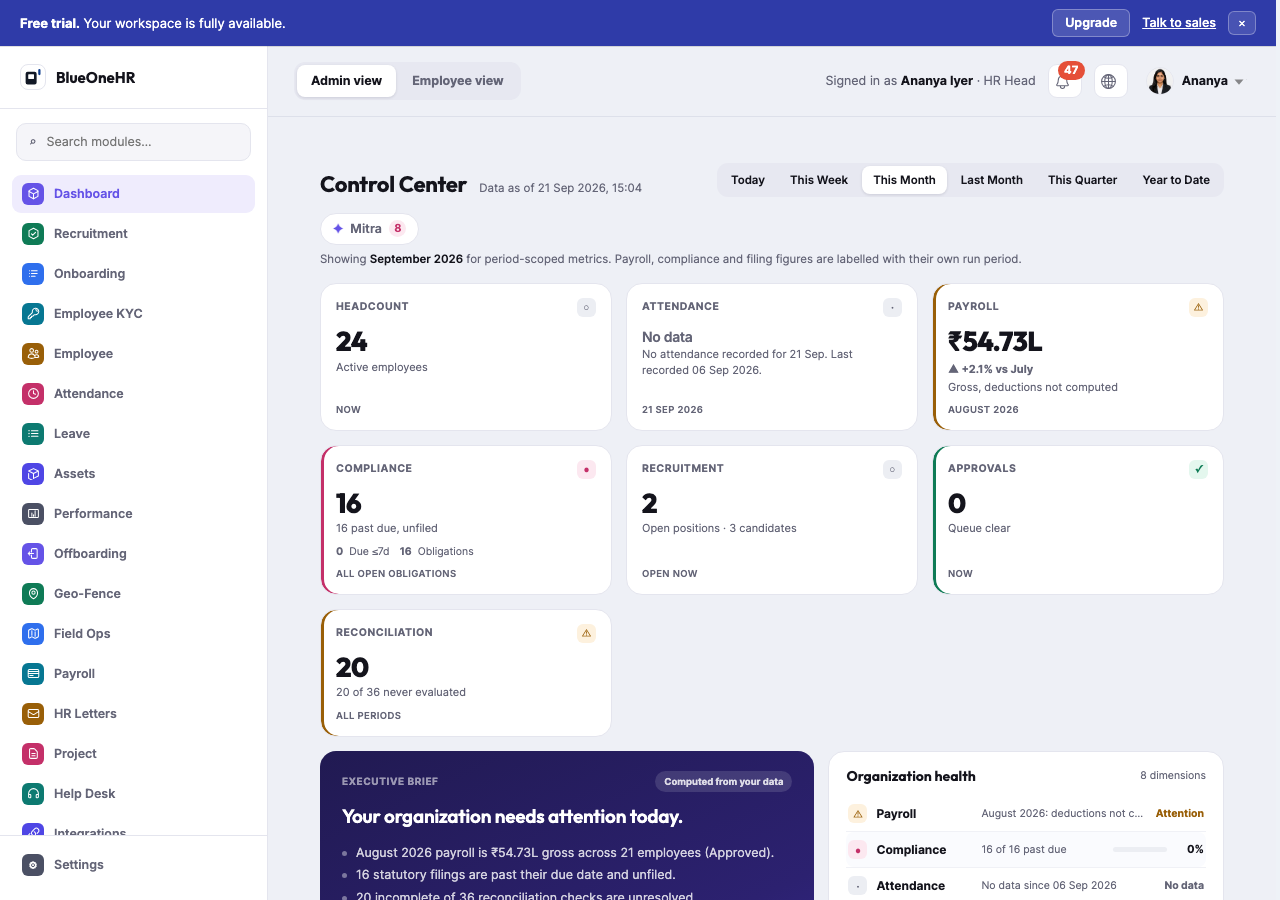Click the Performance chart icon
Viewport: 1280px width, 900px height.
coord(33,513)
